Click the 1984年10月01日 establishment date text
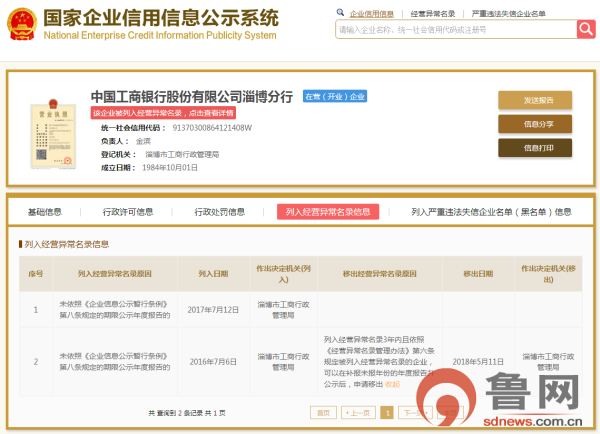The image size is (600, 434). pos(170,168)
